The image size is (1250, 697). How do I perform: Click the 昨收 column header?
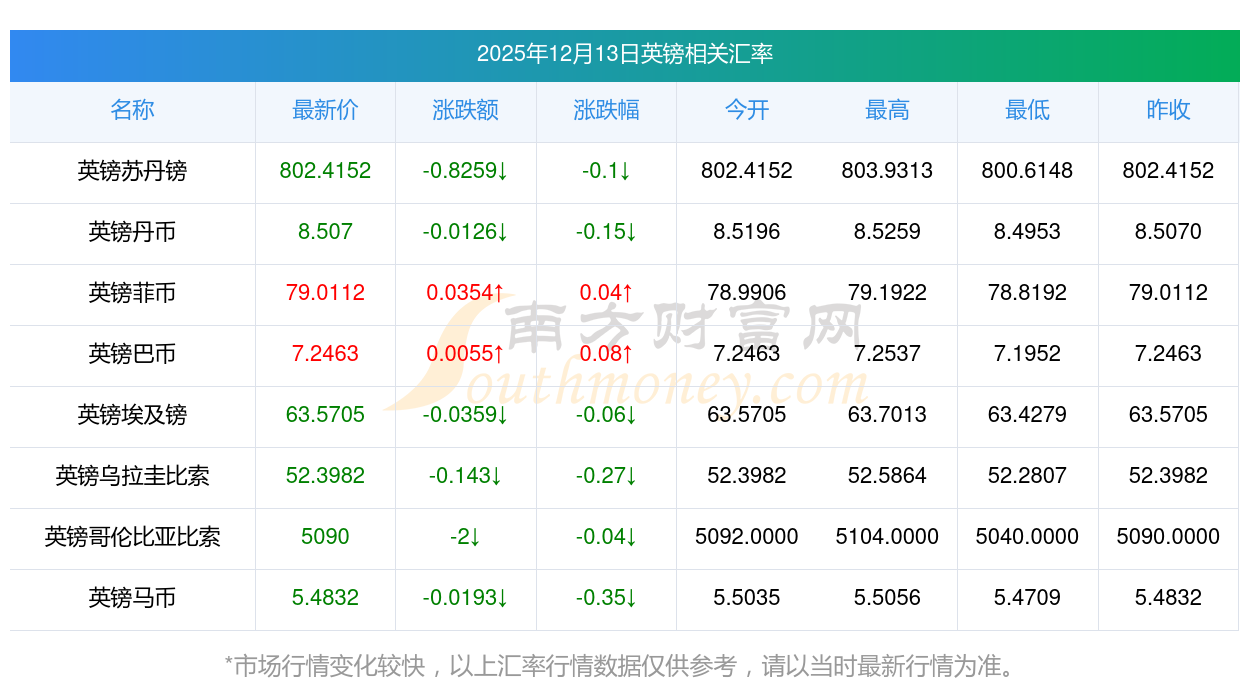(1169, 111)
